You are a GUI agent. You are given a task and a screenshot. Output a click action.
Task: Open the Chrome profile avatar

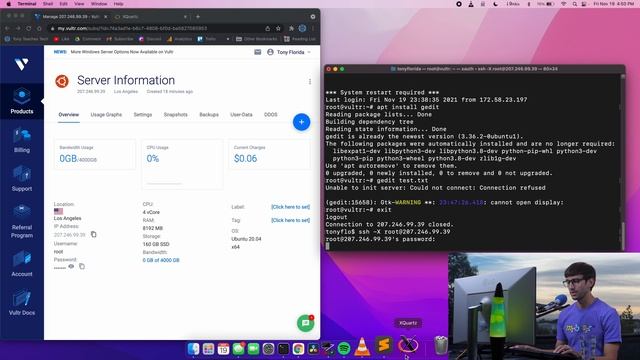tap(302, 29)
